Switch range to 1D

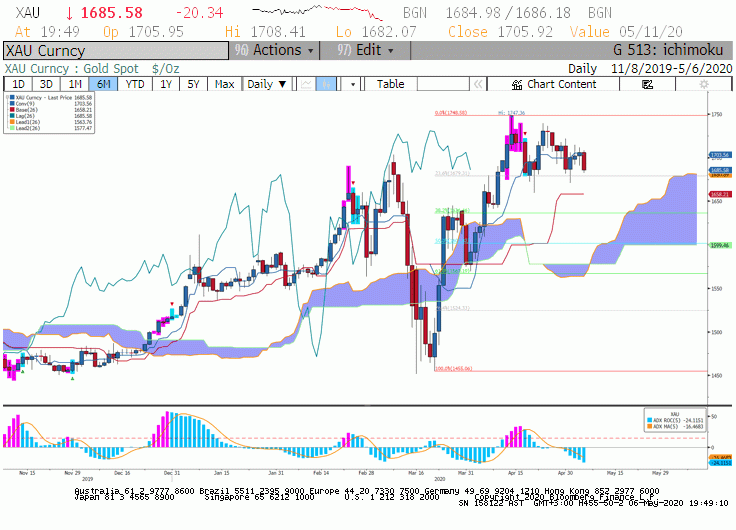[18, 84]
